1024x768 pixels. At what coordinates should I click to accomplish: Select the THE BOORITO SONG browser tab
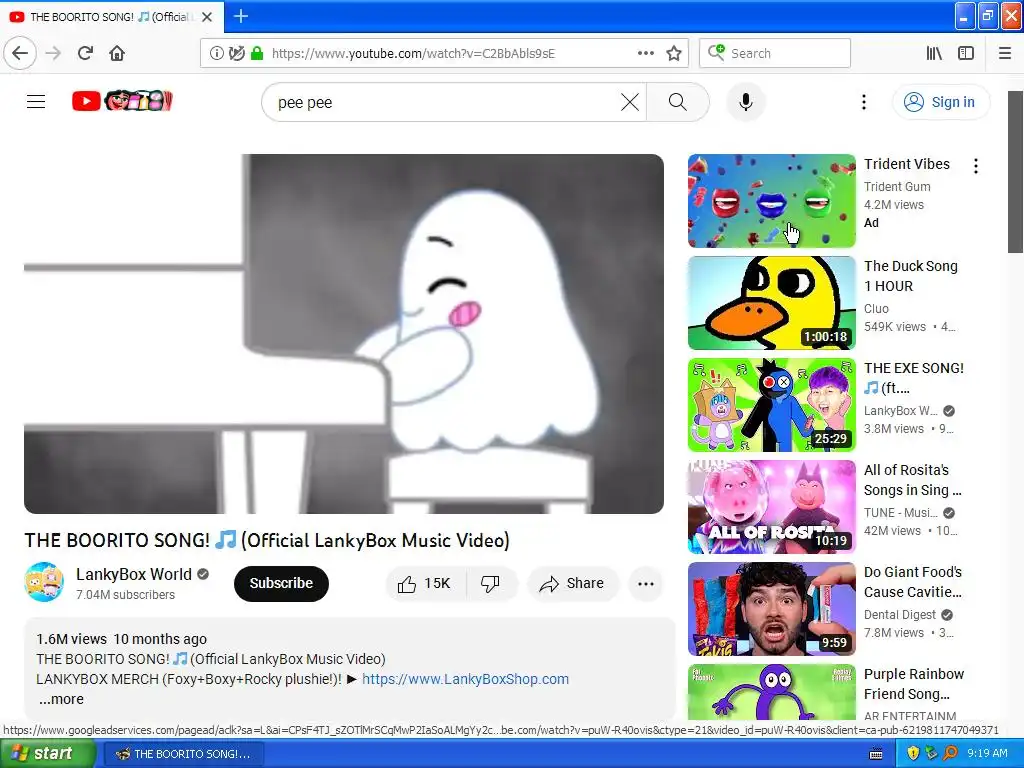112,17
